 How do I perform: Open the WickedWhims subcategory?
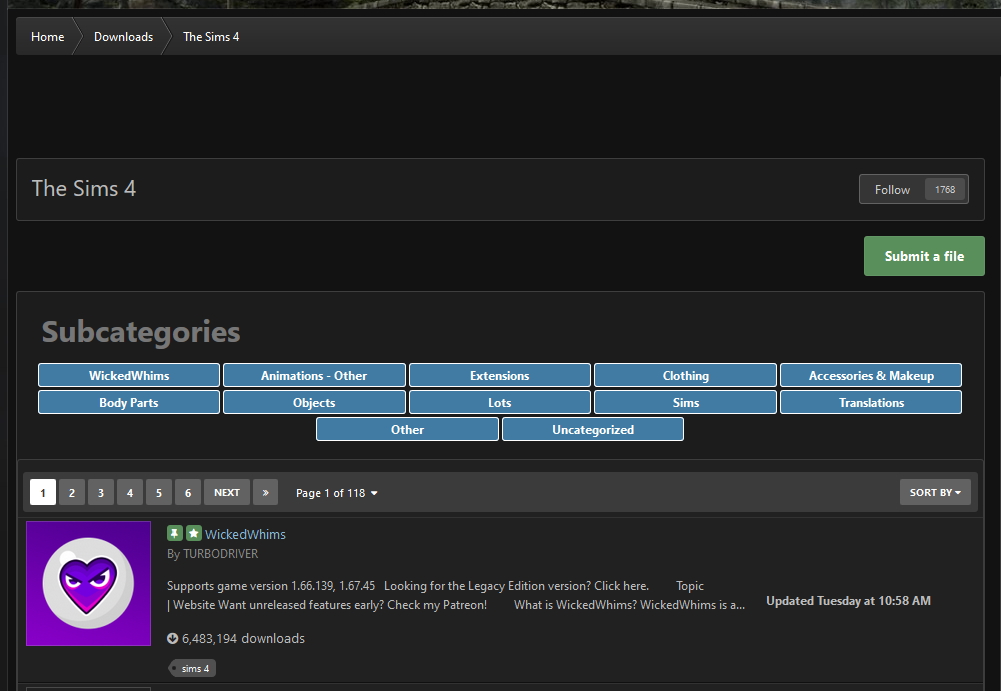[129, 376]
